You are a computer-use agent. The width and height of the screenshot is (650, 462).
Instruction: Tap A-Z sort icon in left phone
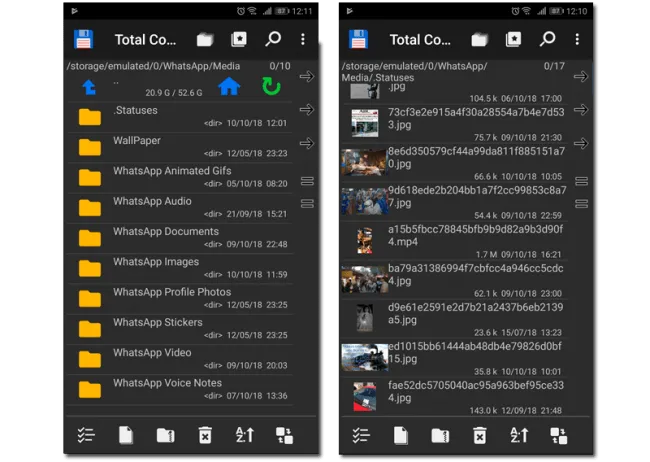coord(245,435)
